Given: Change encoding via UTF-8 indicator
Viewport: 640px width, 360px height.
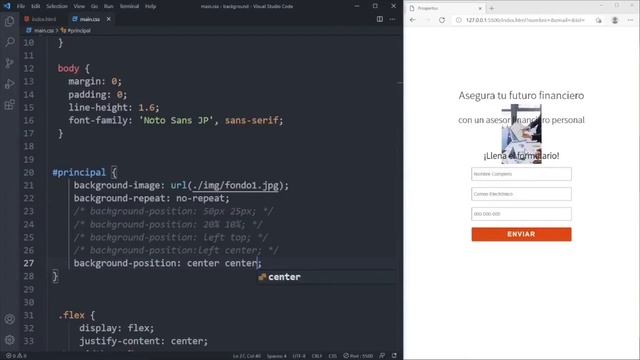Looking at the screenshot, I should point(299,356).
